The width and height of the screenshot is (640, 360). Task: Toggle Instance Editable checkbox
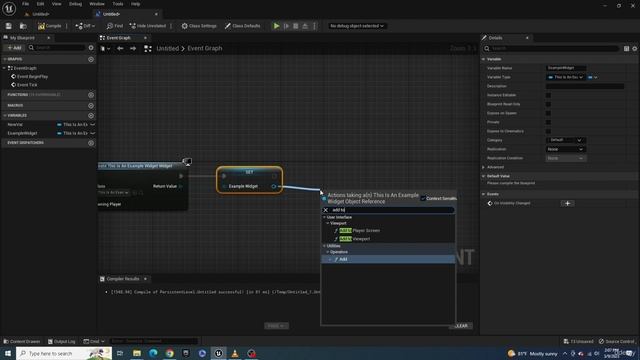pyautogui.click(x=548, y=95)
